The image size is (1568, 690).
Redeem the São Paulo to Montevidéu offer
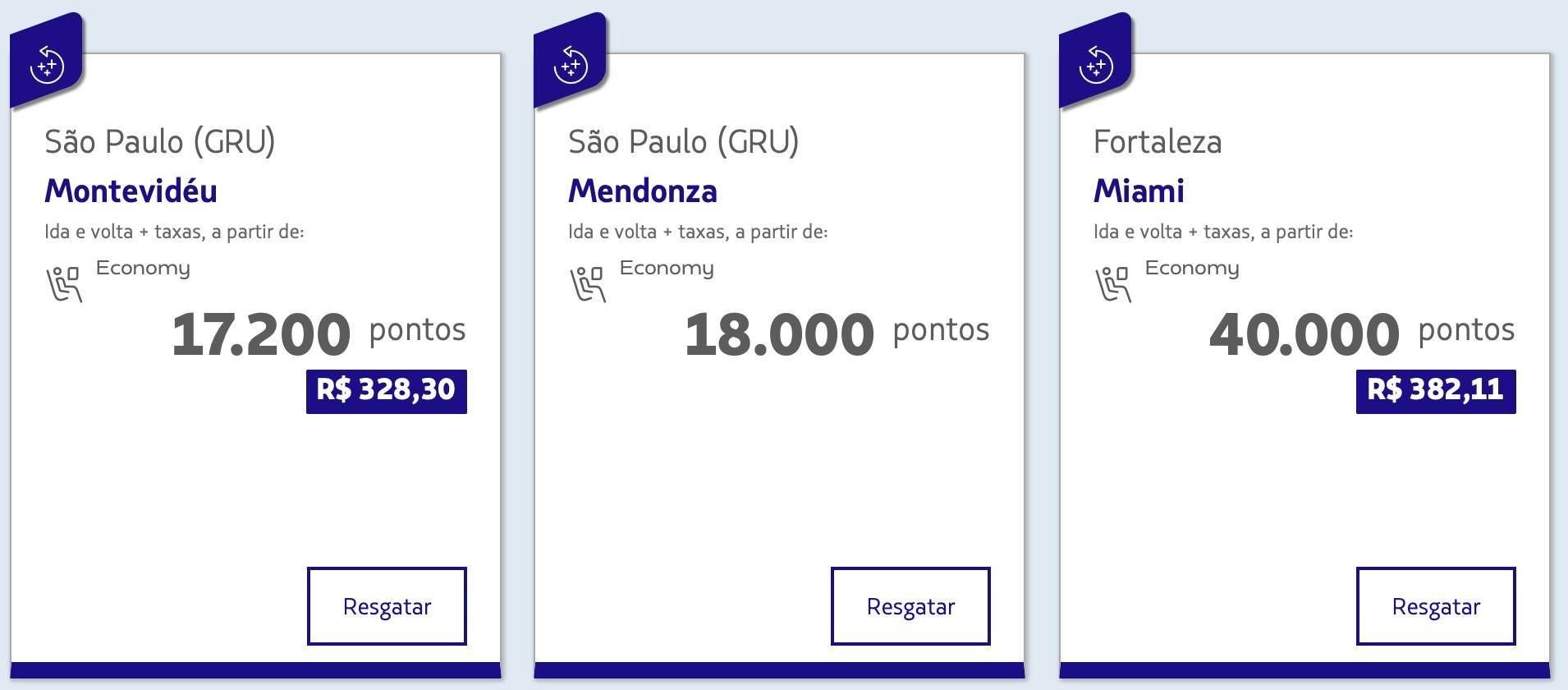coord(387,606)
